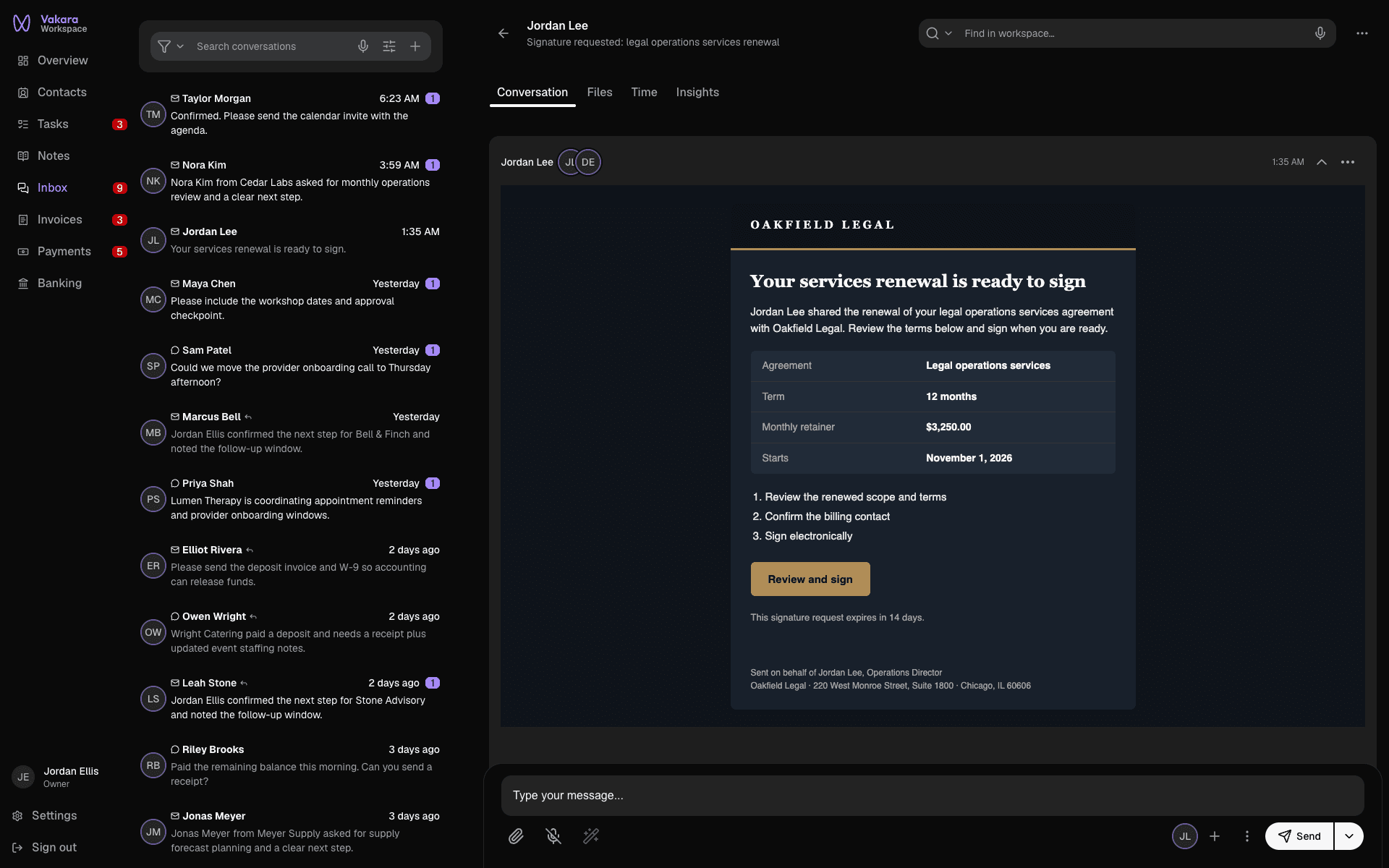The height and width of the screenshot is (868, 1389).
Task: Click the magic wand AI assist icon
Action: pyautogui.click(x=591, y=836)
